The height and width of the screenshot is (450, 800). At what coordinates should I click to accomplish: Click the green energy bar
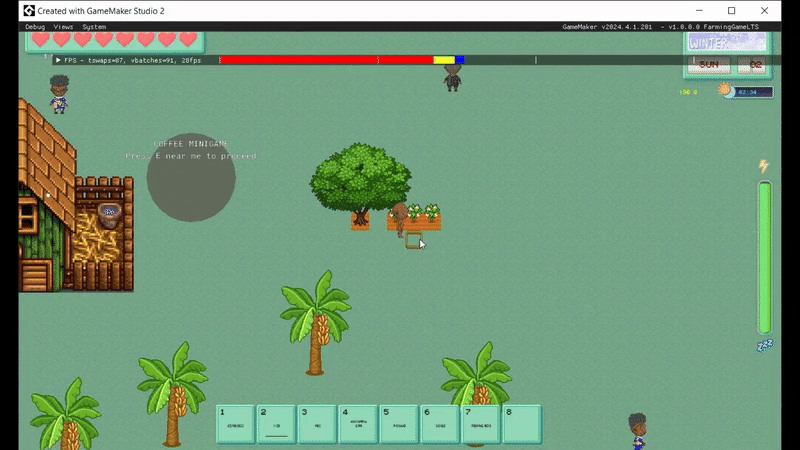pos(765,258)
